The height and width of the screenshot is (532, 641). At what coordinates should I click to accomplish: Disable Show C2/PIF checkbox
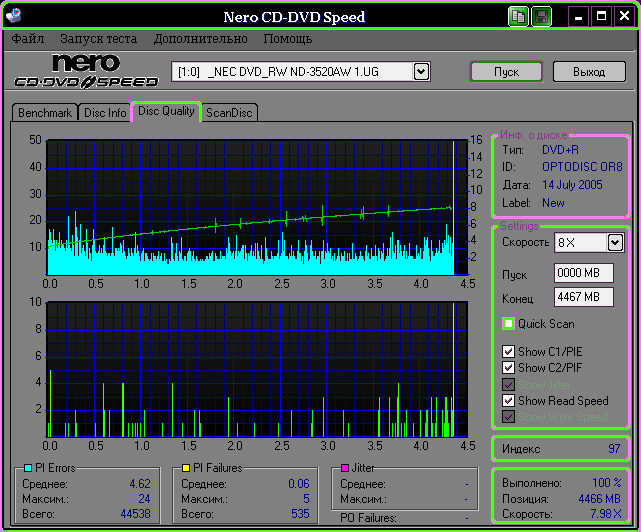(509, 368)
